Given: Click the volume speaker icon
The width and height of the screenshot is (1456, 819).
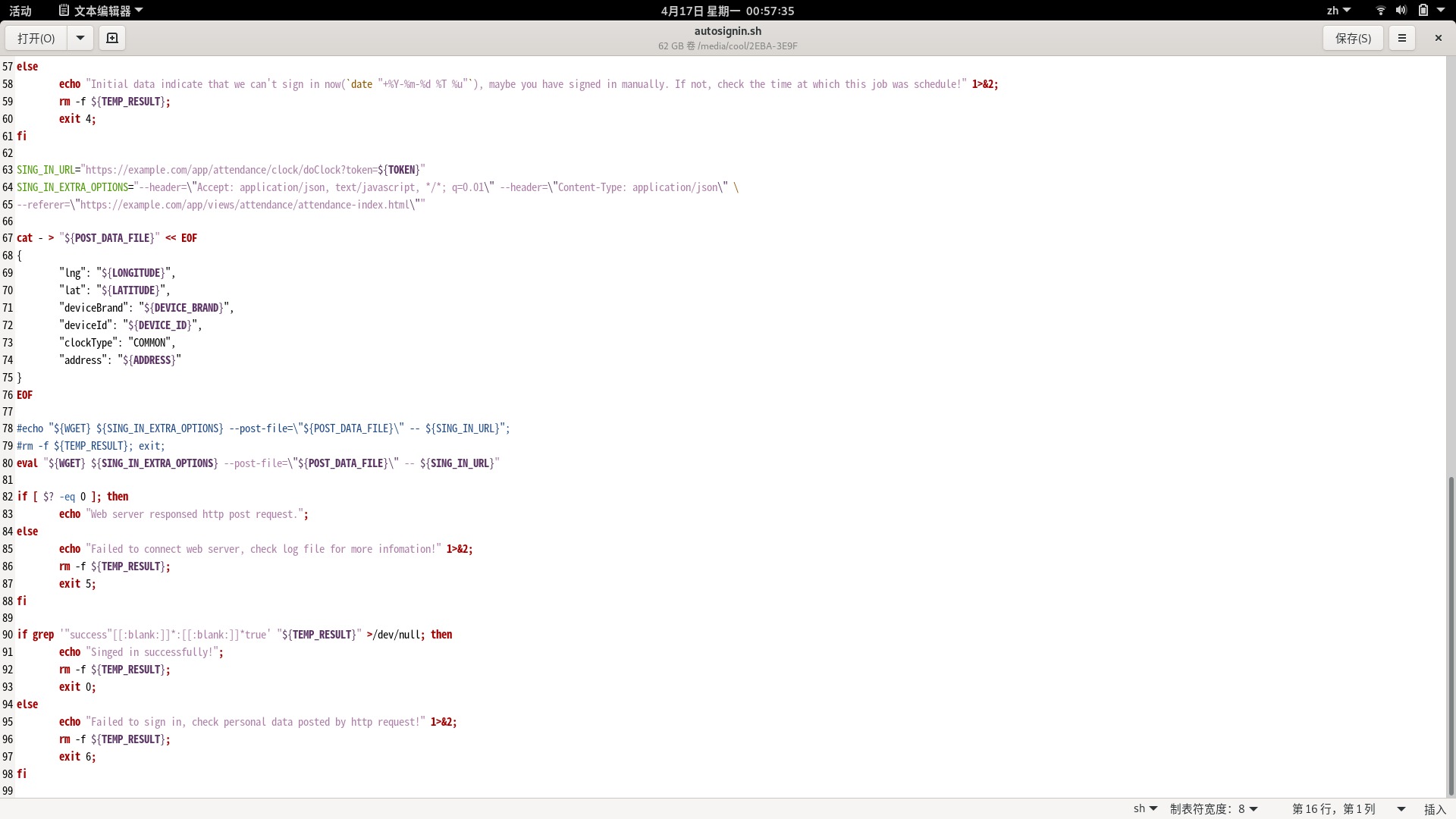Looking at the screenshot, I should pos(1401,11).
